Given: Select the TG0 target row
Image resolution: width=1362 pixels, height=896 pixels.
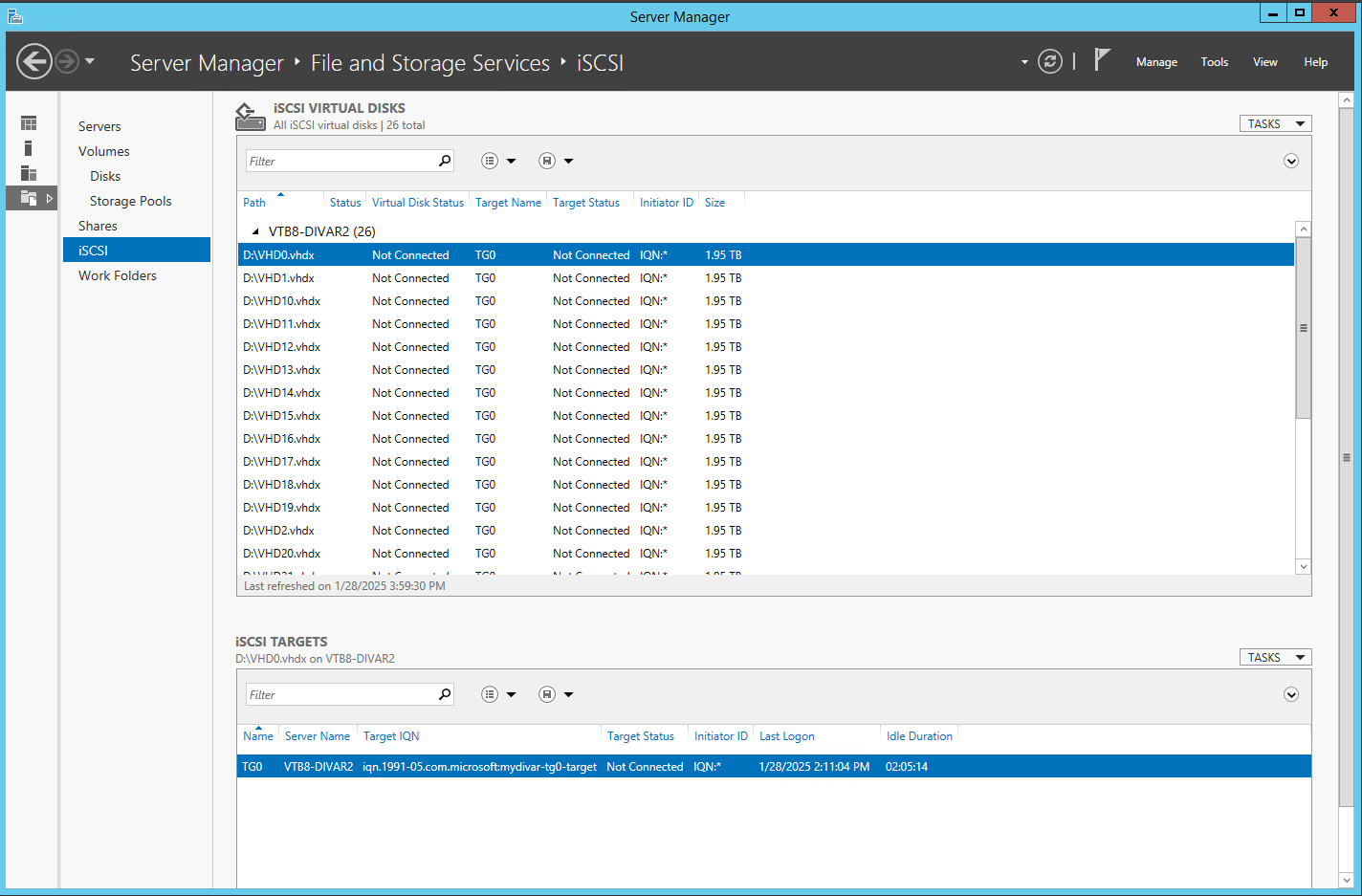Looking at the screenshot, I should point(774,766).
